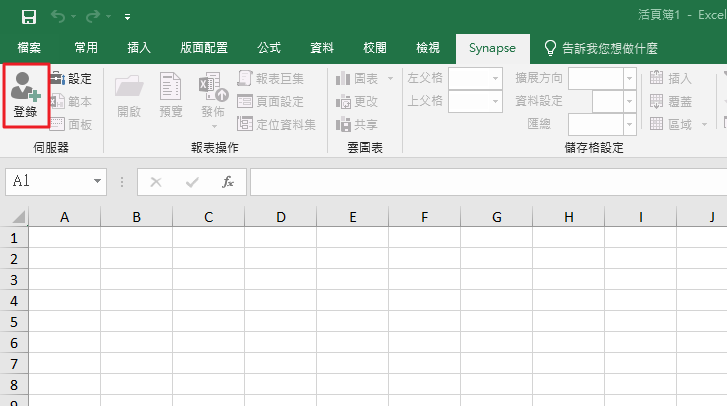The width and height of the screenshot is (727, 406).
Task: Click the save icon in title bar
Action: [29, 17]
